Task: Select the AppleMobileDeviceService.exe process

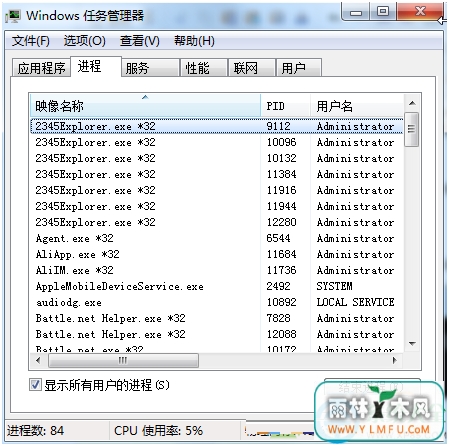Action: tap(217, 286)
